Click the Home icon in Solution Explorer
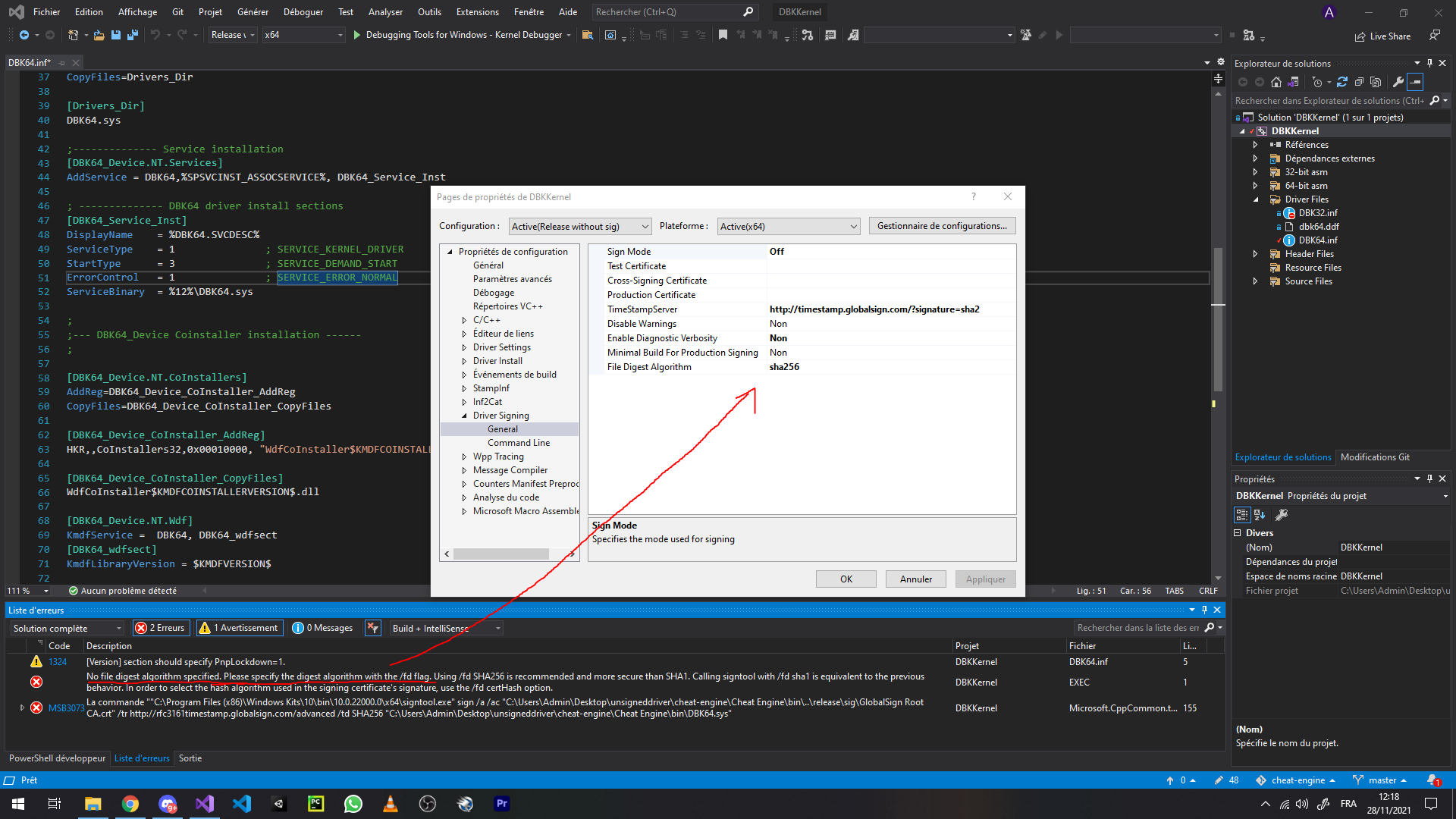Screen dimensions: 1456x819 tap(1276, 82)
